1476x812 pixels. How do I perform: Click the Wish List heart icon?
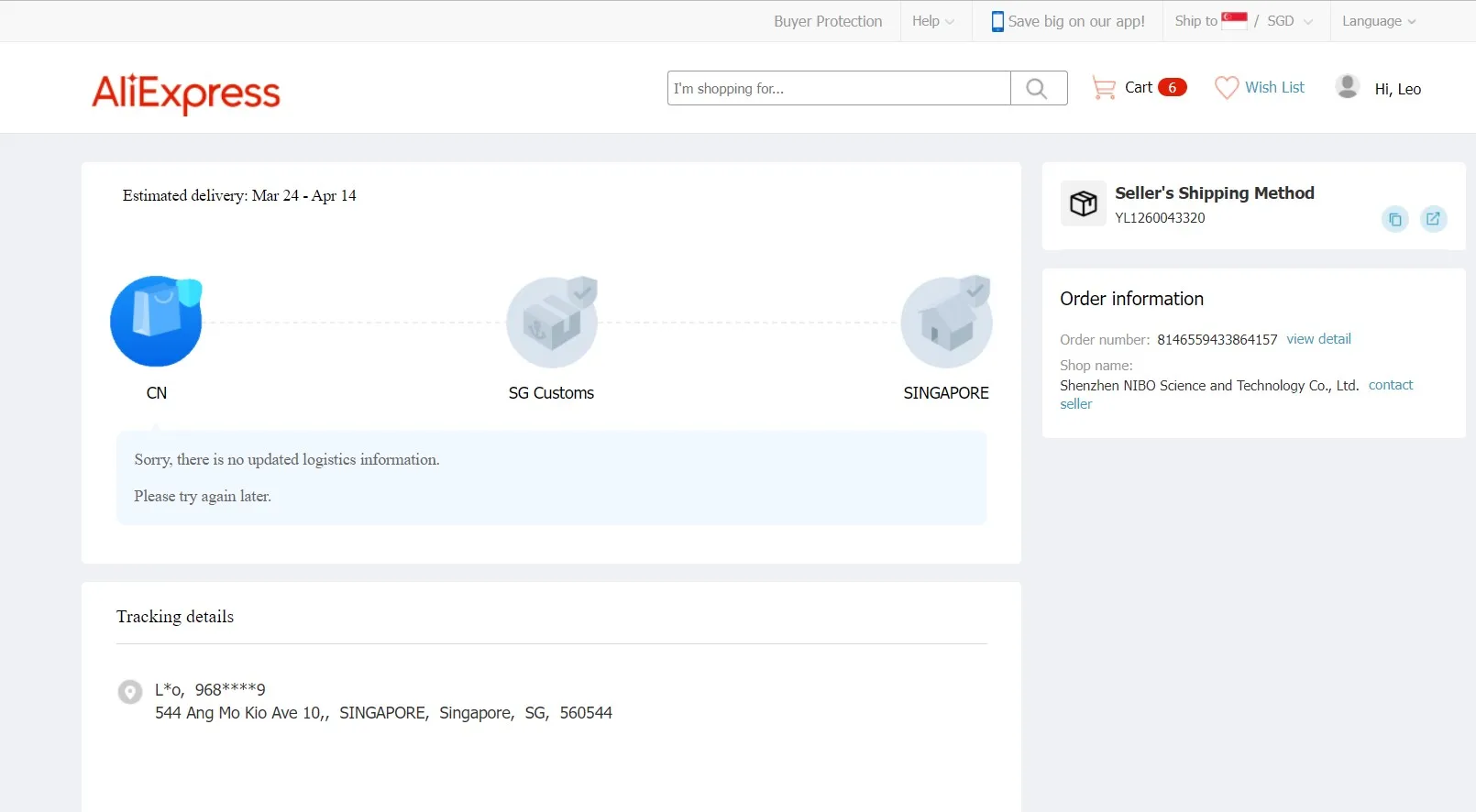pos(1226,88)
